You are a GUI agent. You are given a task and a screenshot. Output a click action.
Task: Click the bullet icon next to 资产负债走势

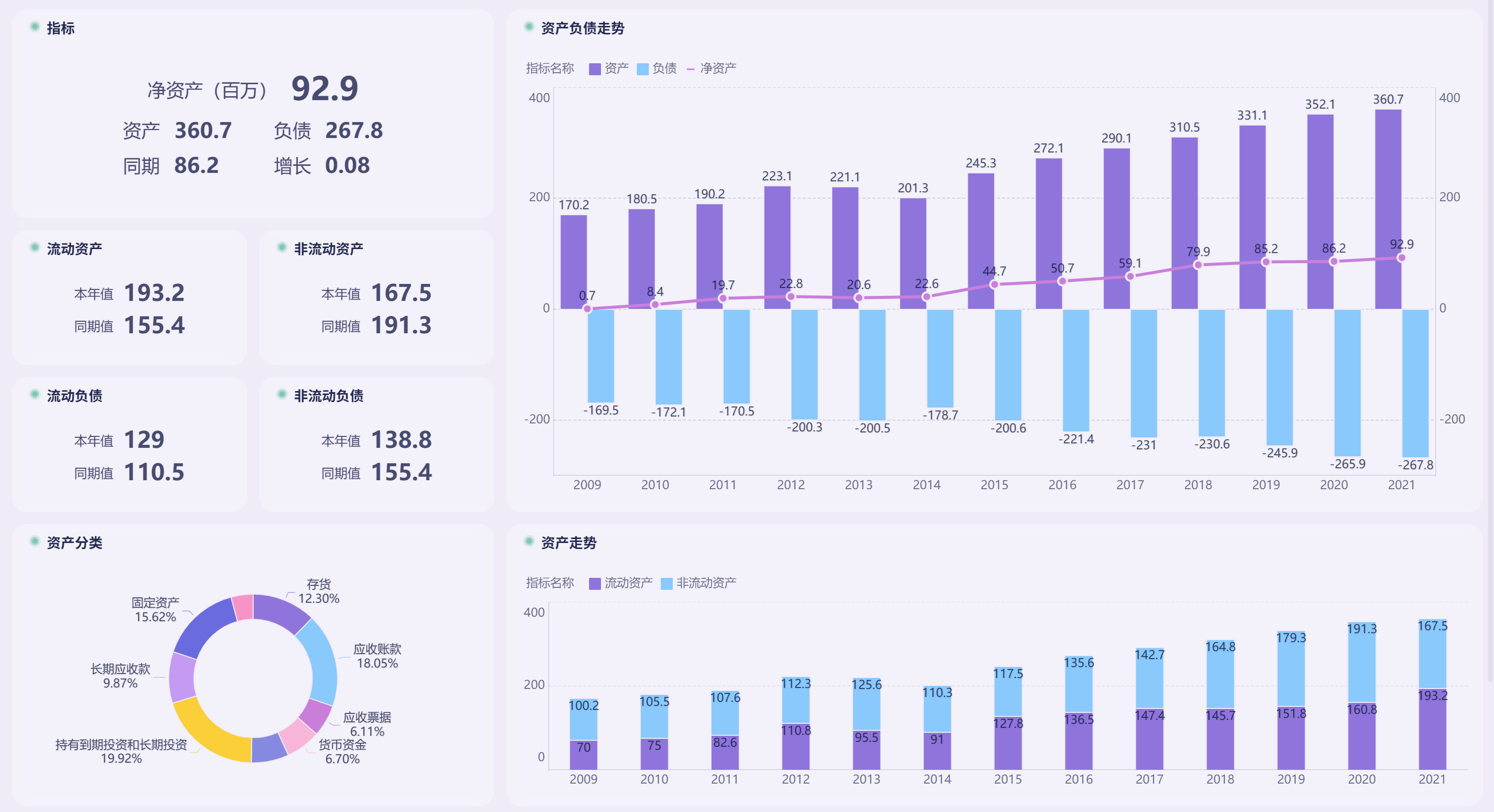529,27
